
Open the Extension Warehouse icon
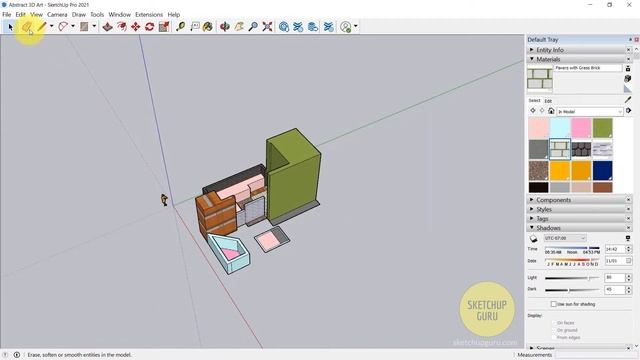click(x=298, y=27)
